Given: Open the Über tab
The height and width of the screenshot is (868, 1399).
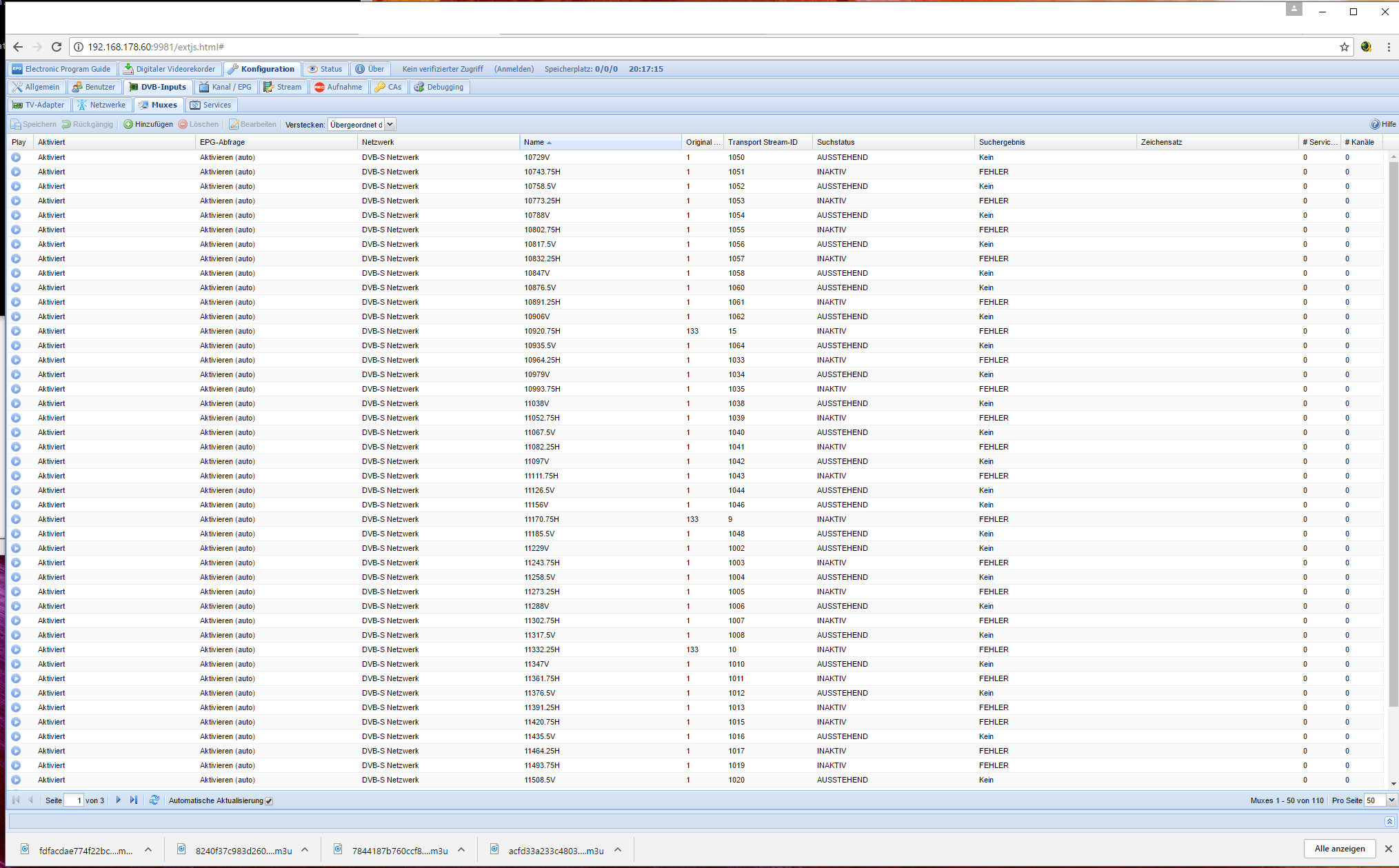Looking at the screenshot, I should (370, 69).
